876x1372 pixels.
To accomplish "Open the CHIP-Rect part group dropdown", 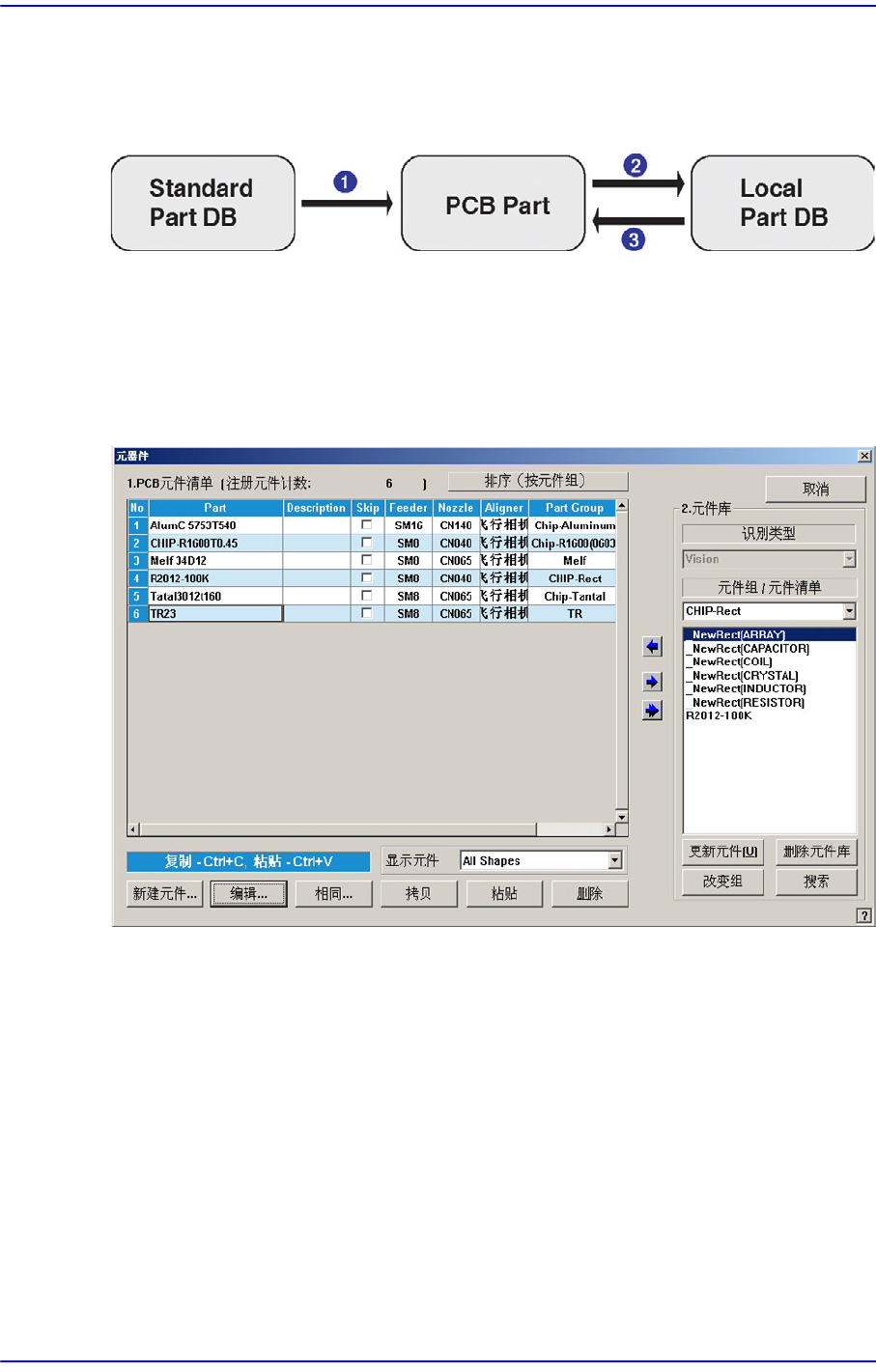I will pos(849,611).
